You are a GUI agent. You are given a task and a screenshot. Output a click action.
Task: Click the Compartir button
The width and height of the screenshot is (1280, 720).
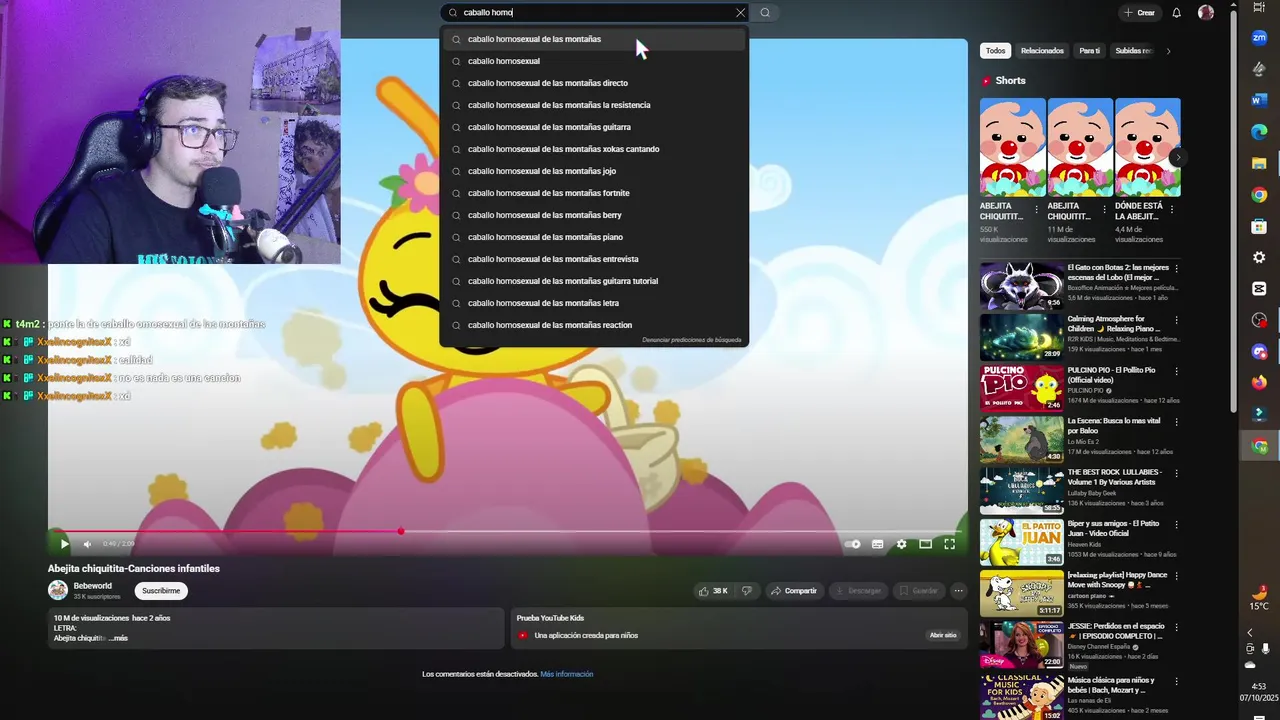point(794,591)
